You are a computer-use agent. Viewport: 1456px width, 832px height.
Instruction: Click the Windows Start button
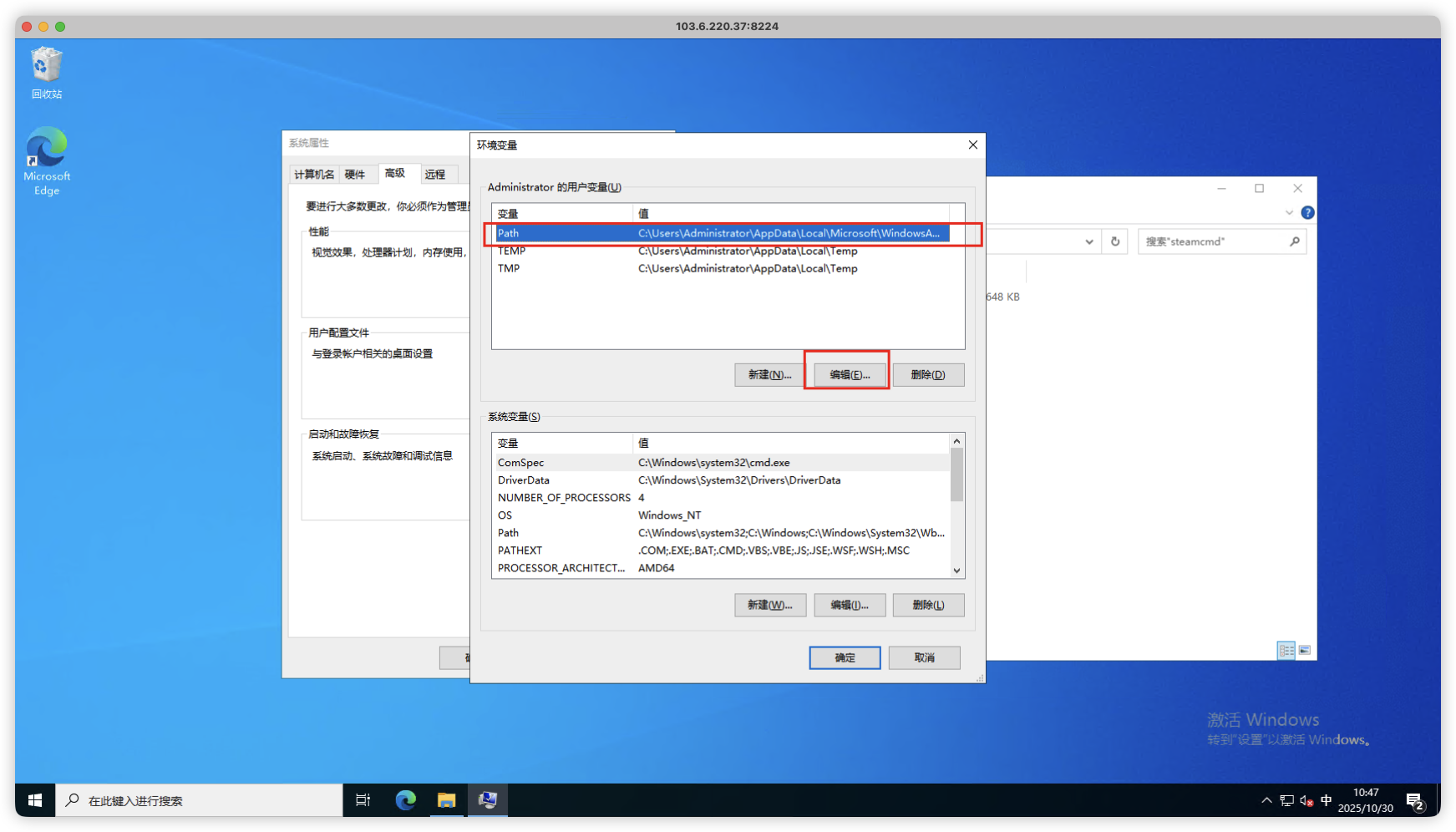point(35,800)
